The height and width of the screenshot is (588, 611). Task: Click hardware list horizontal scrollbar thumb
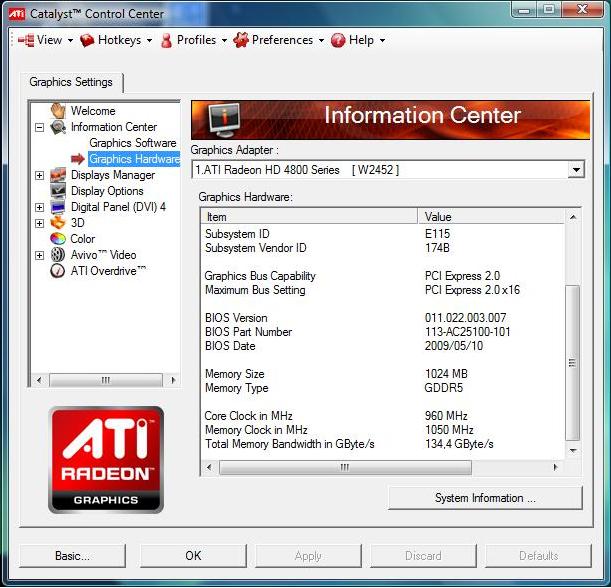coord(345,467)
